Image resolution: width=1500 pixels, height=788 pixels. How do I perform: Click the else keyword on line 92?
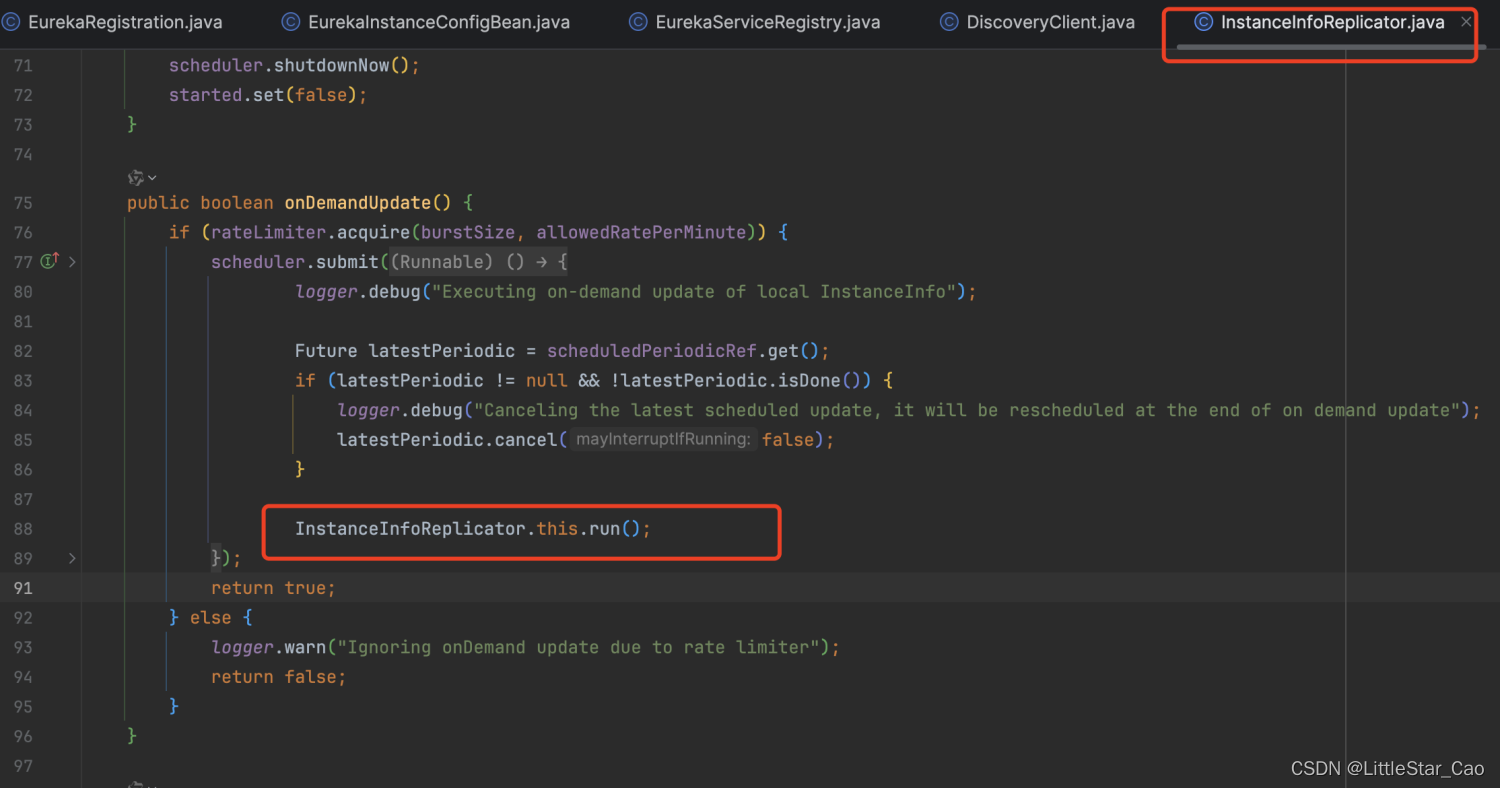click(x=210, y=618)
